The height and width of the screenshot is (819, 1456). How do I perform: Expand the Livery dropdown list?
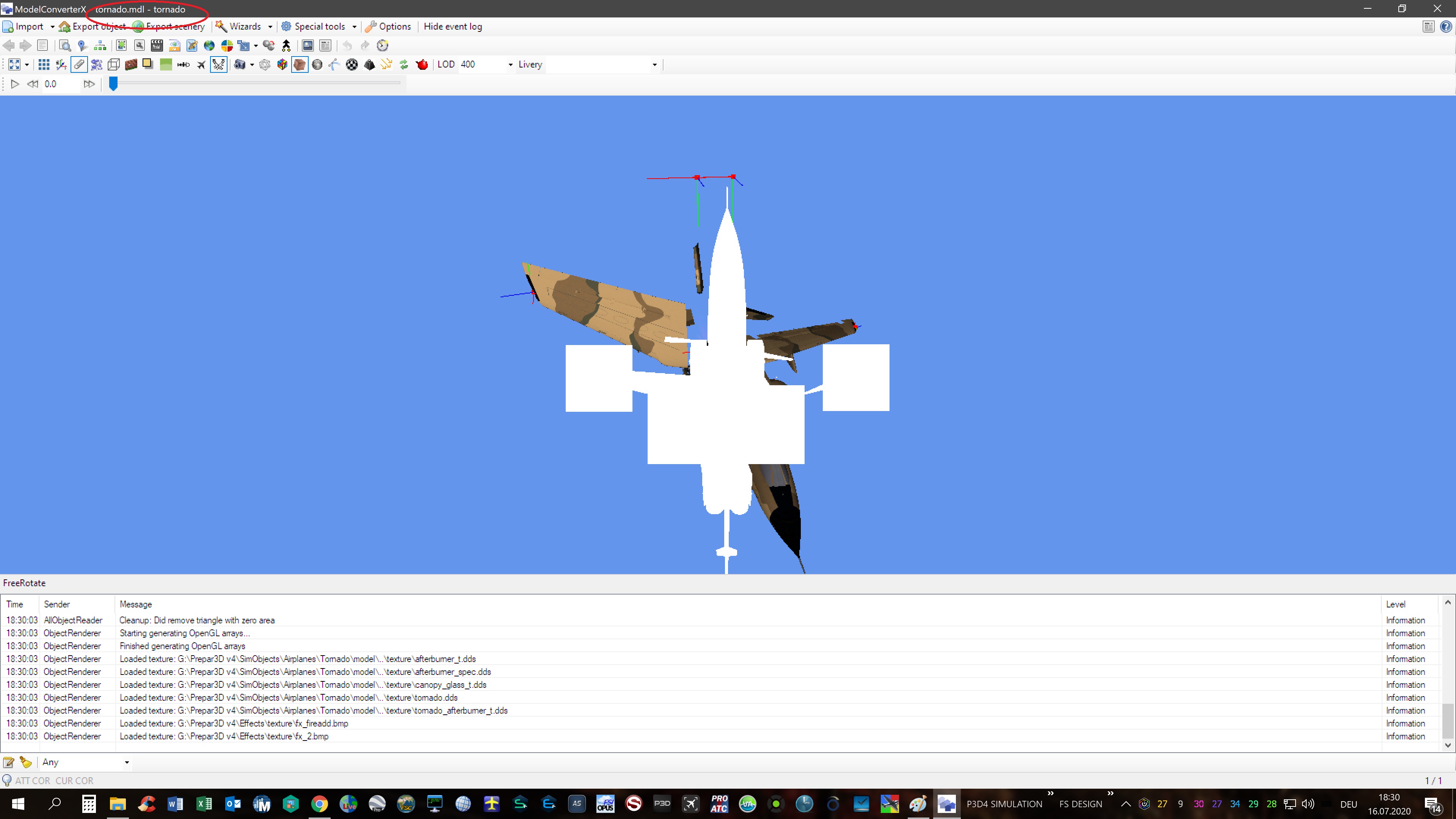pyautogui.click(x=654, y=64)
